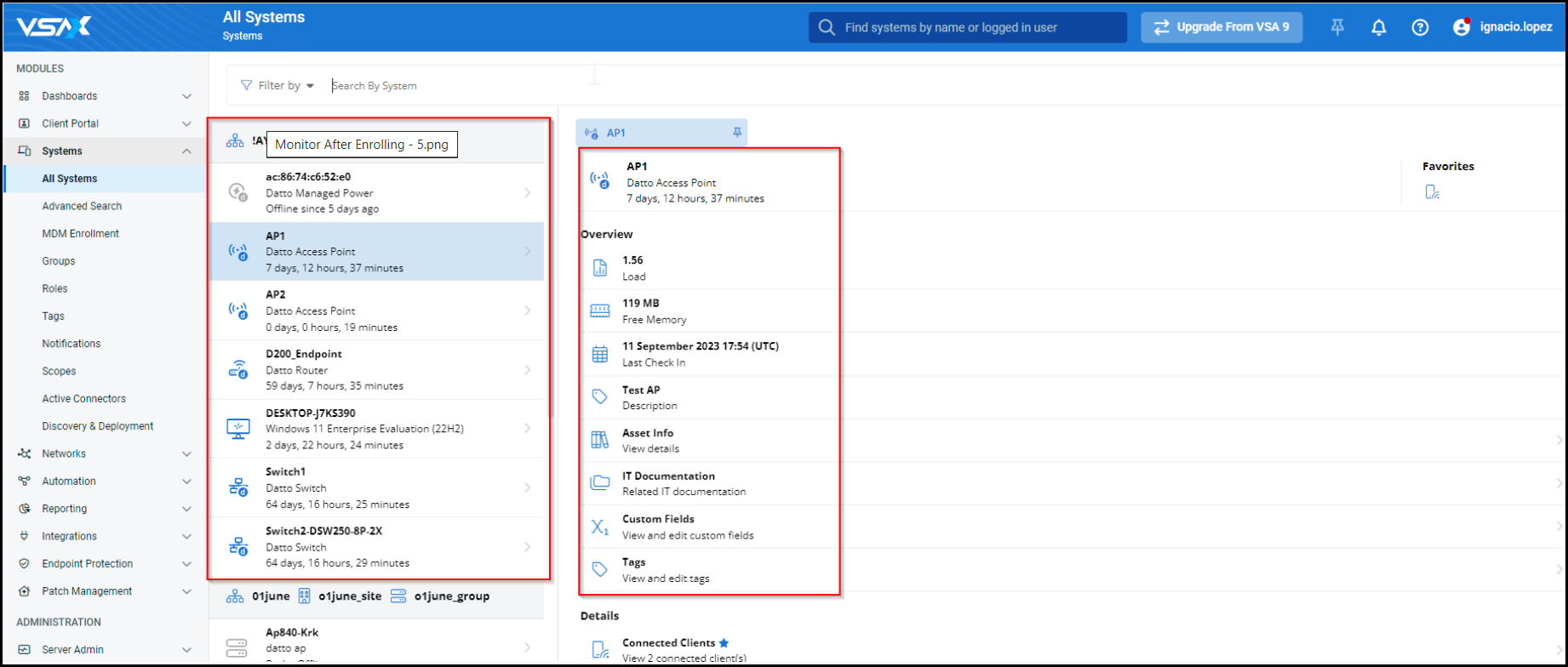The image size is (1568, 667).
Task: Click the Datto Managed Power device icon
Action: point(238,192)
